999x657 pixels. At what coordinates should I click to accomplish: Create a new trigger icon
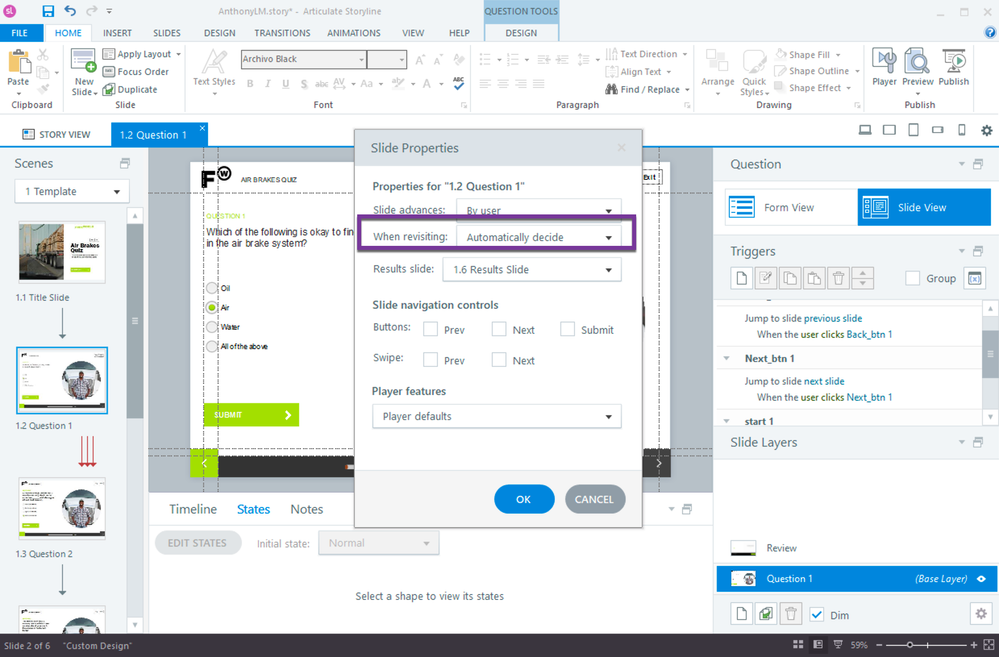coord(742,278)
